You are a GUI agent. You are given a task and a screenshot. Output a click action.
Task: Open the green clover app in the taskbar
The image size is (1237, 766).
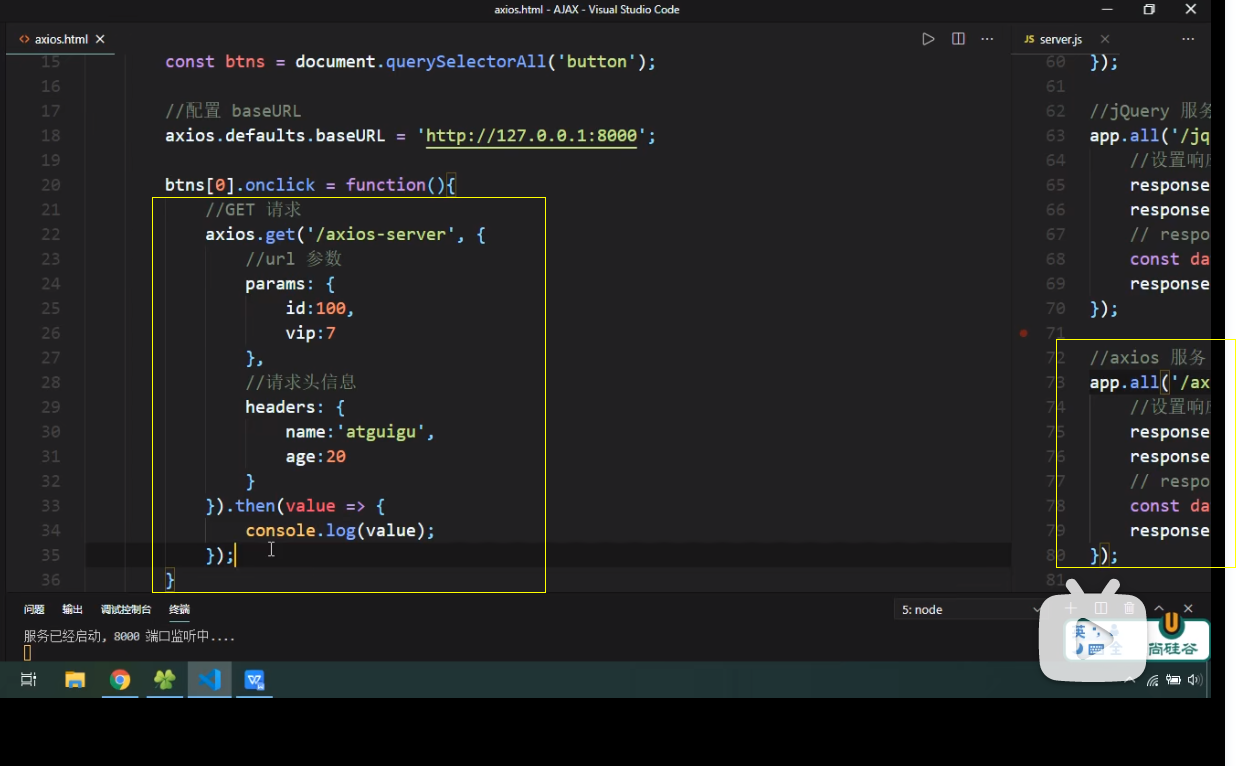165,680
